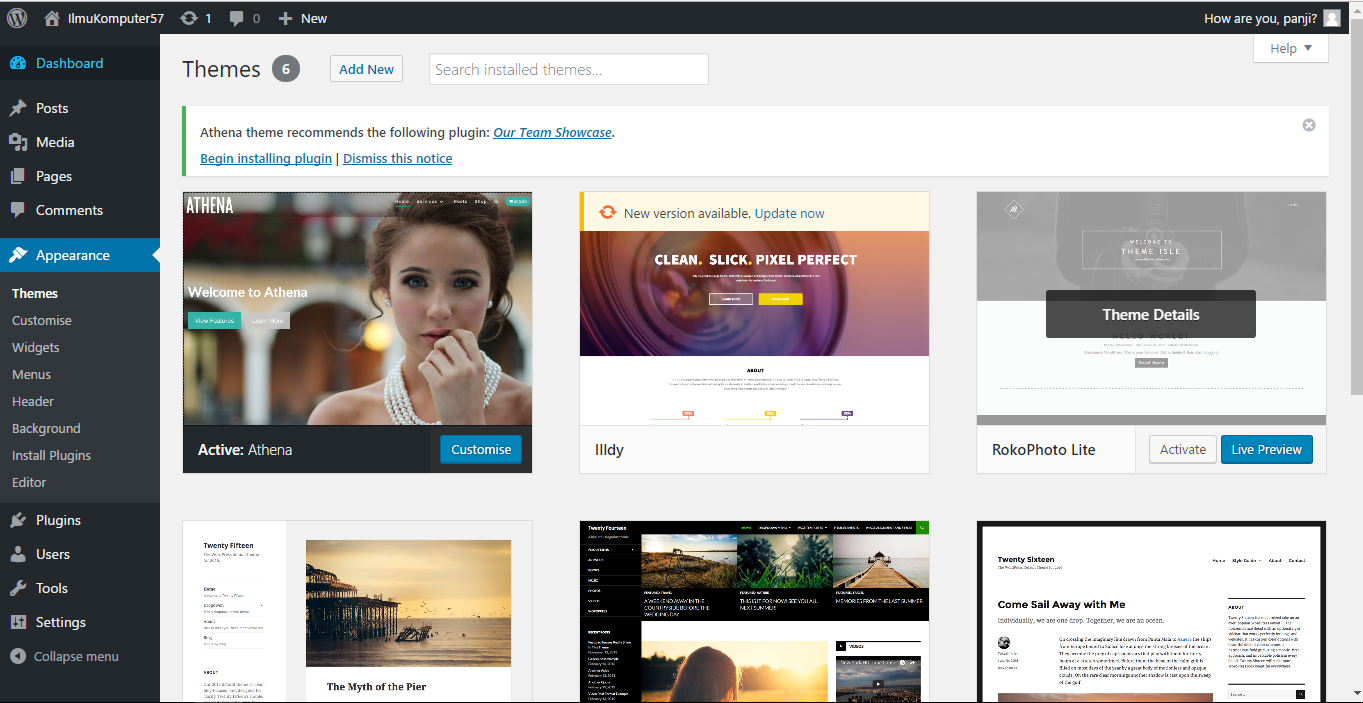
Task: Click the New text in admin bar
Action: (x=314, y=18)
